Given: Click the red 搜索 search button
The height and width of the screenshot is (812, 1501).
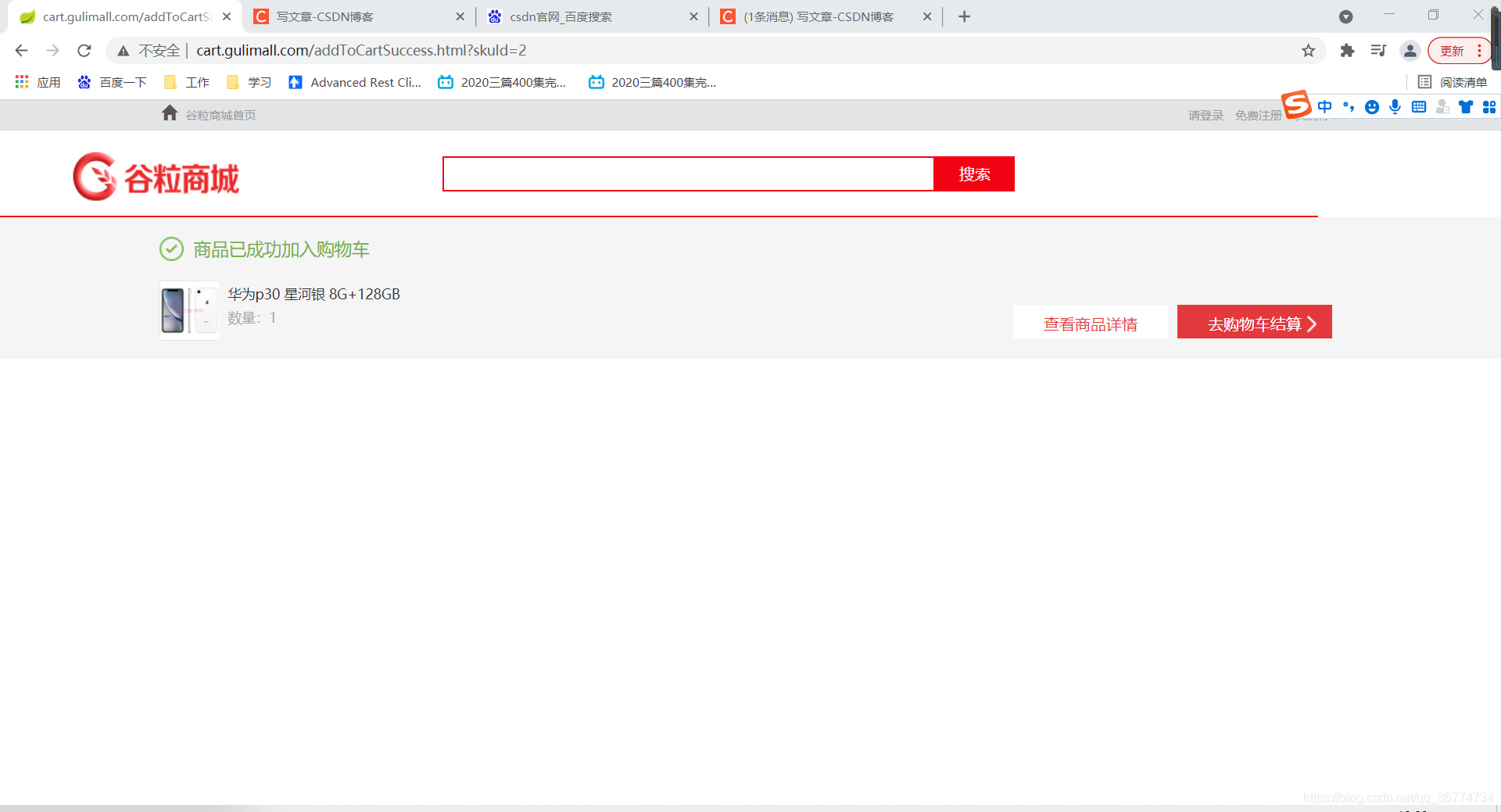Looking at the screenshot, I should pyautogui.click(x=974, y=173).
